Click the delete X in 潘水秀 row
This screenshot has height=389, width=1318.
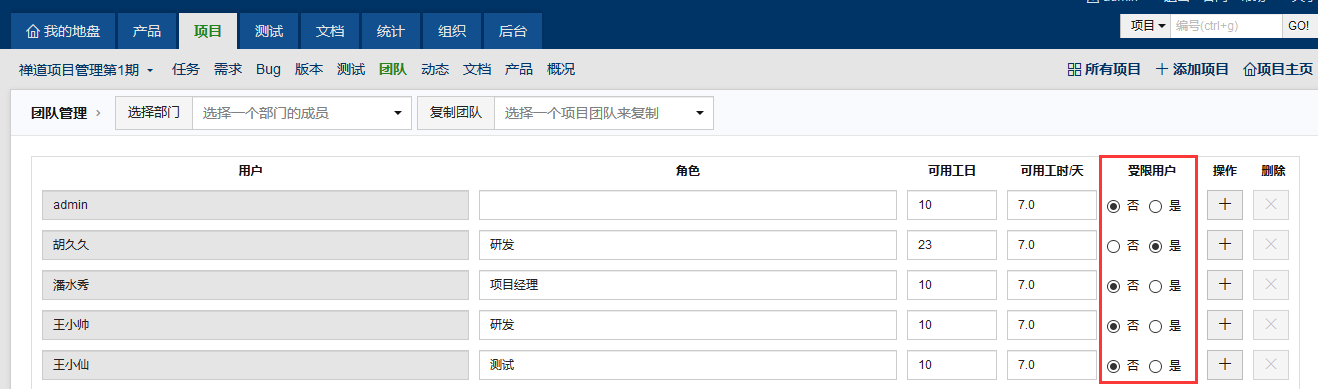[x=1271, y=285]
